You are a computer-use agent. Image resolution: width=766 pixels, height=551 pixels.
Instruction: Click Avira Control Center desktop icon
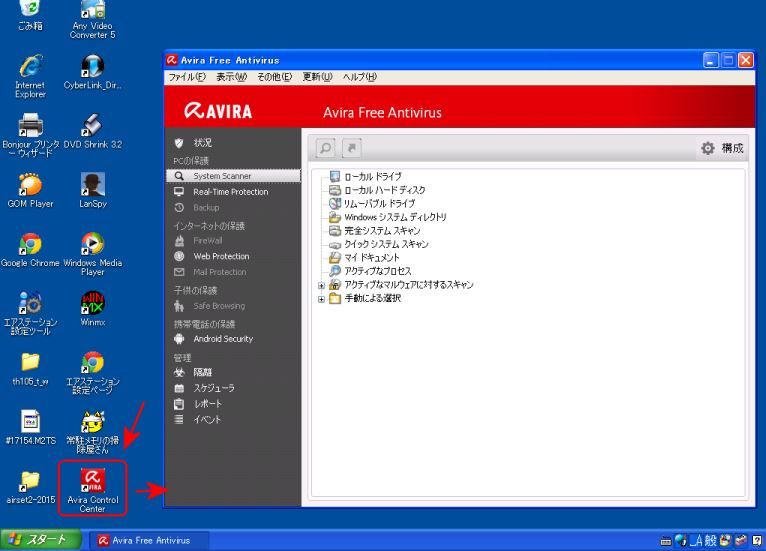(92, 488)
